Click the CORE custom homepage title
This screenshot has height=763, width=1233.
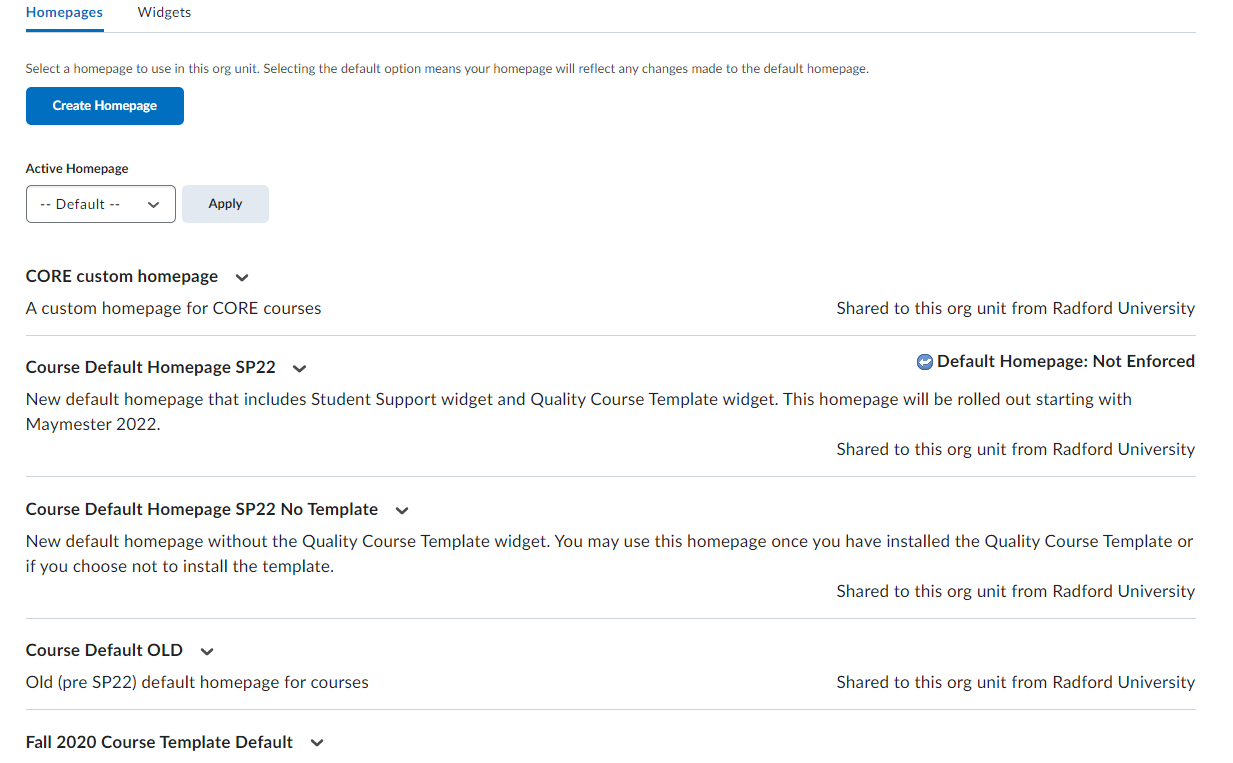point(121,276)
